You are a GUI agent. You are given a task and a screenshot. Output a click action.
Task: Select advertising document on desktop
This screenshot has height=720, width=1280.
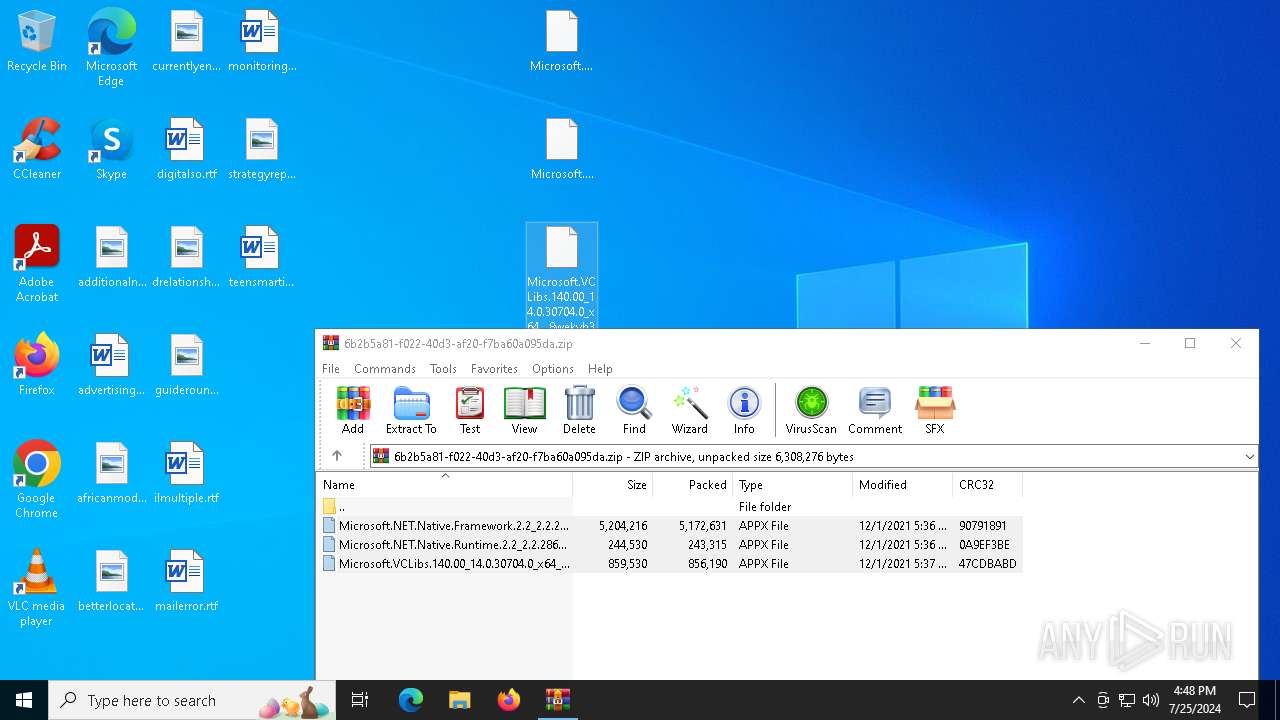coord(111,366)
